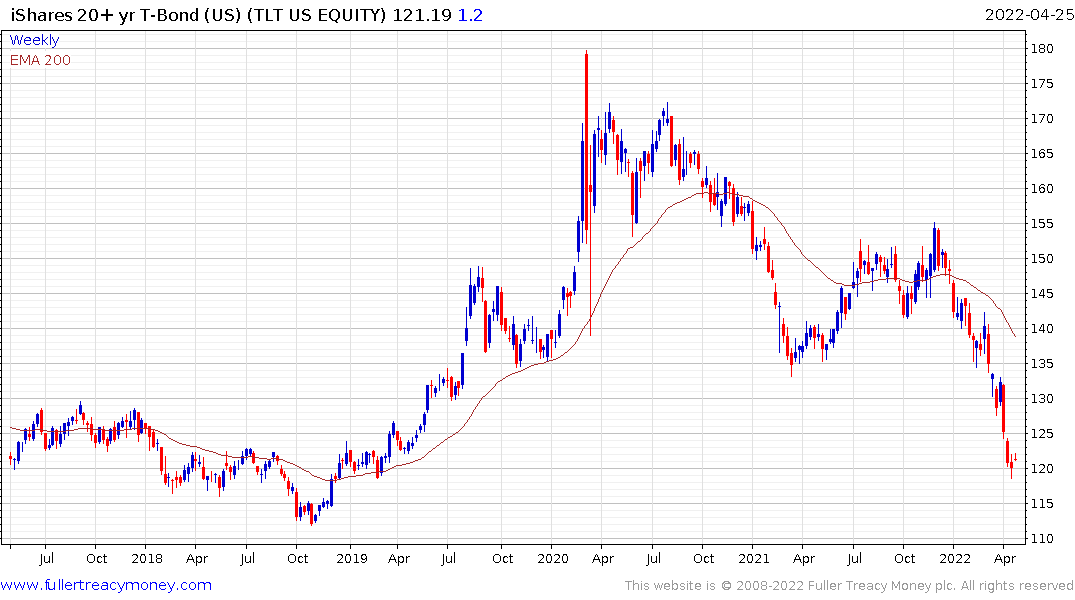The width and height of the screenshot is (1075, 600).
Task: Click the 145 price axis label
Action: pos(1042,293)
